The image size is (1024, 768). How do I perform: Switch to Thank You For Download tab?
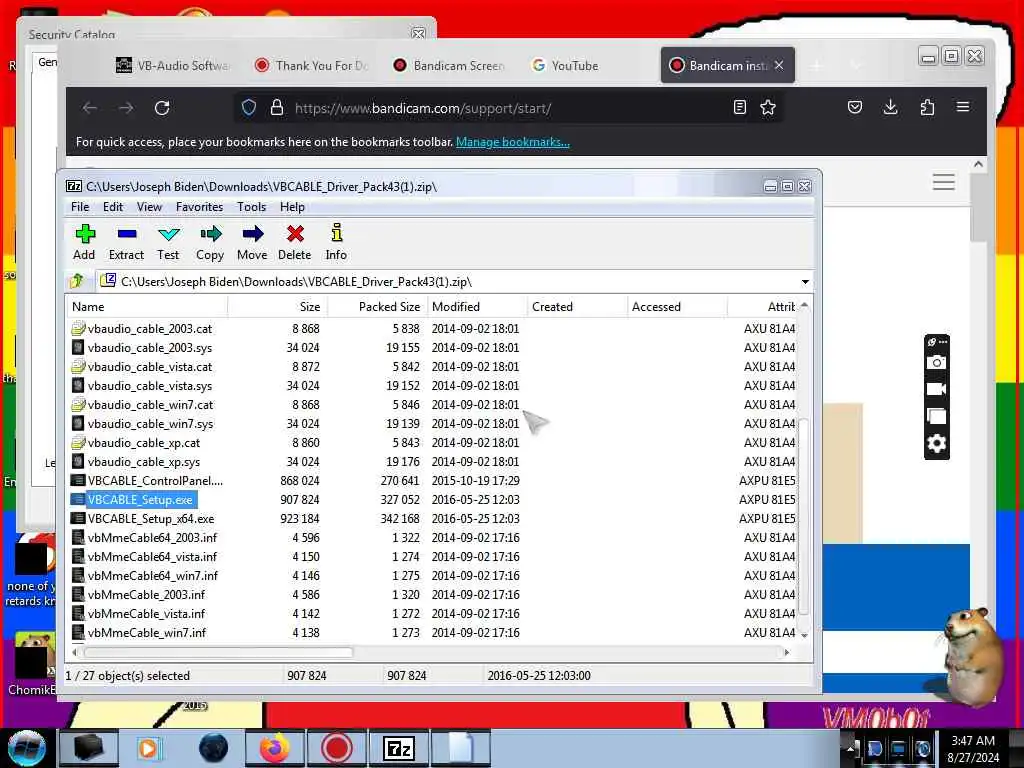(x=312, y=65)
